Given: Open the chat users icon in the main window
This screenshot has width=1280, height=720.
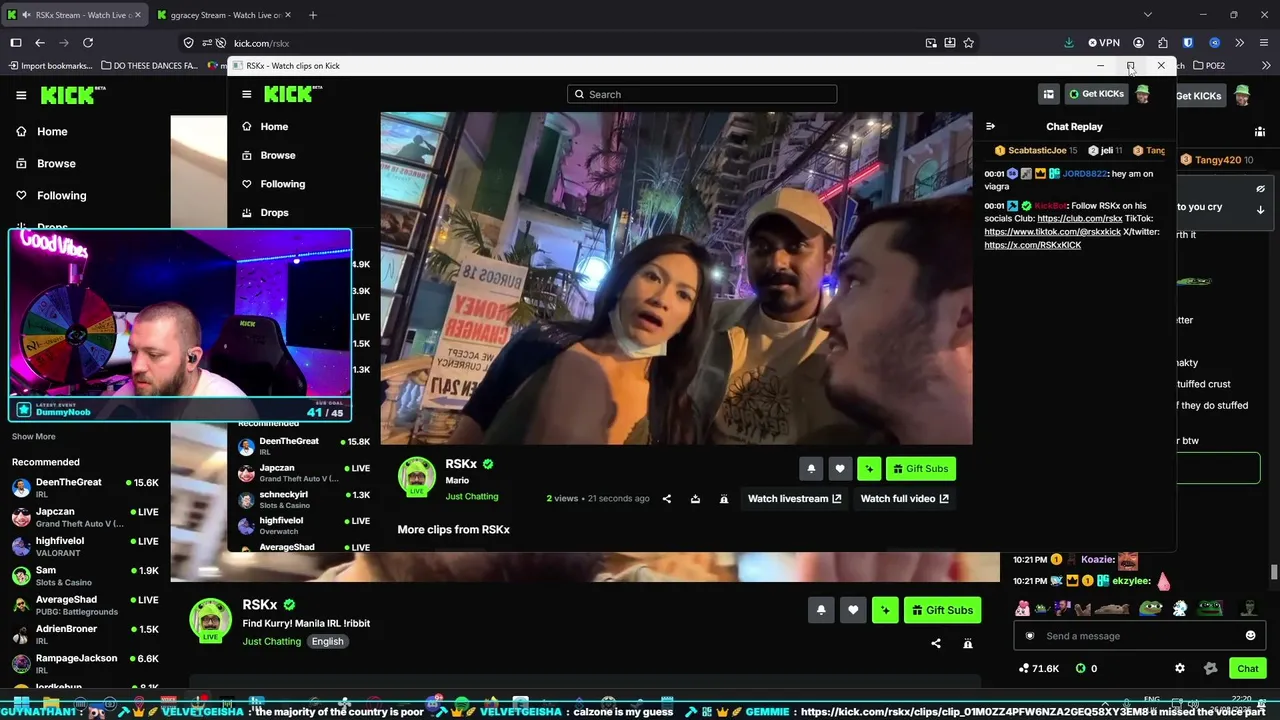Looking at the screenshot, I should (1260, 132).
